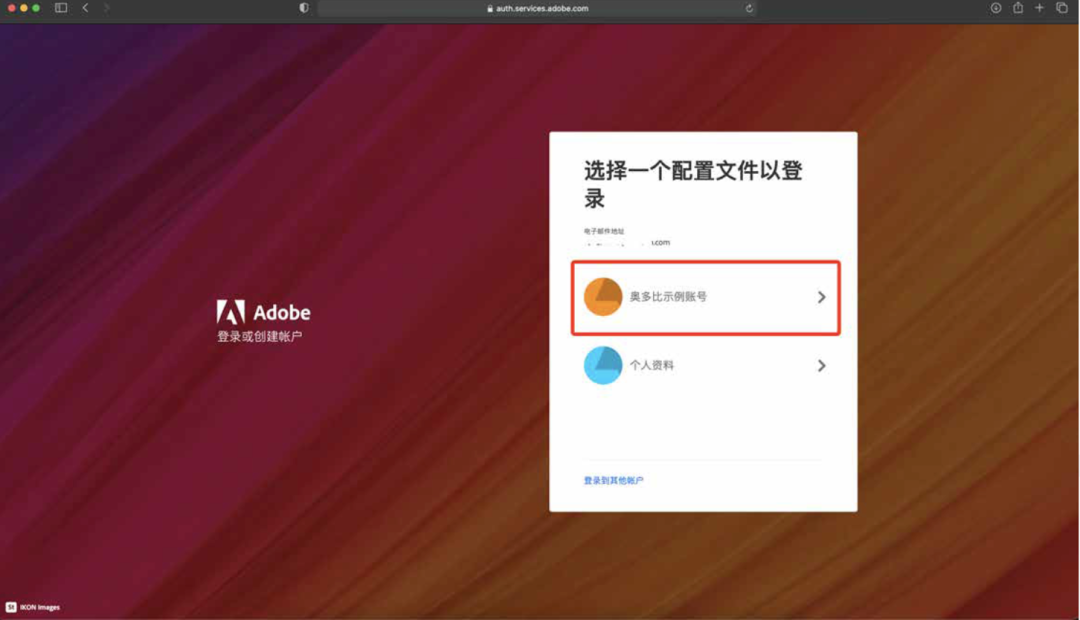This screenshot has height=620, width=1080.
Task: Click the Adobe logo icon
Action: [x=233, y=311]
